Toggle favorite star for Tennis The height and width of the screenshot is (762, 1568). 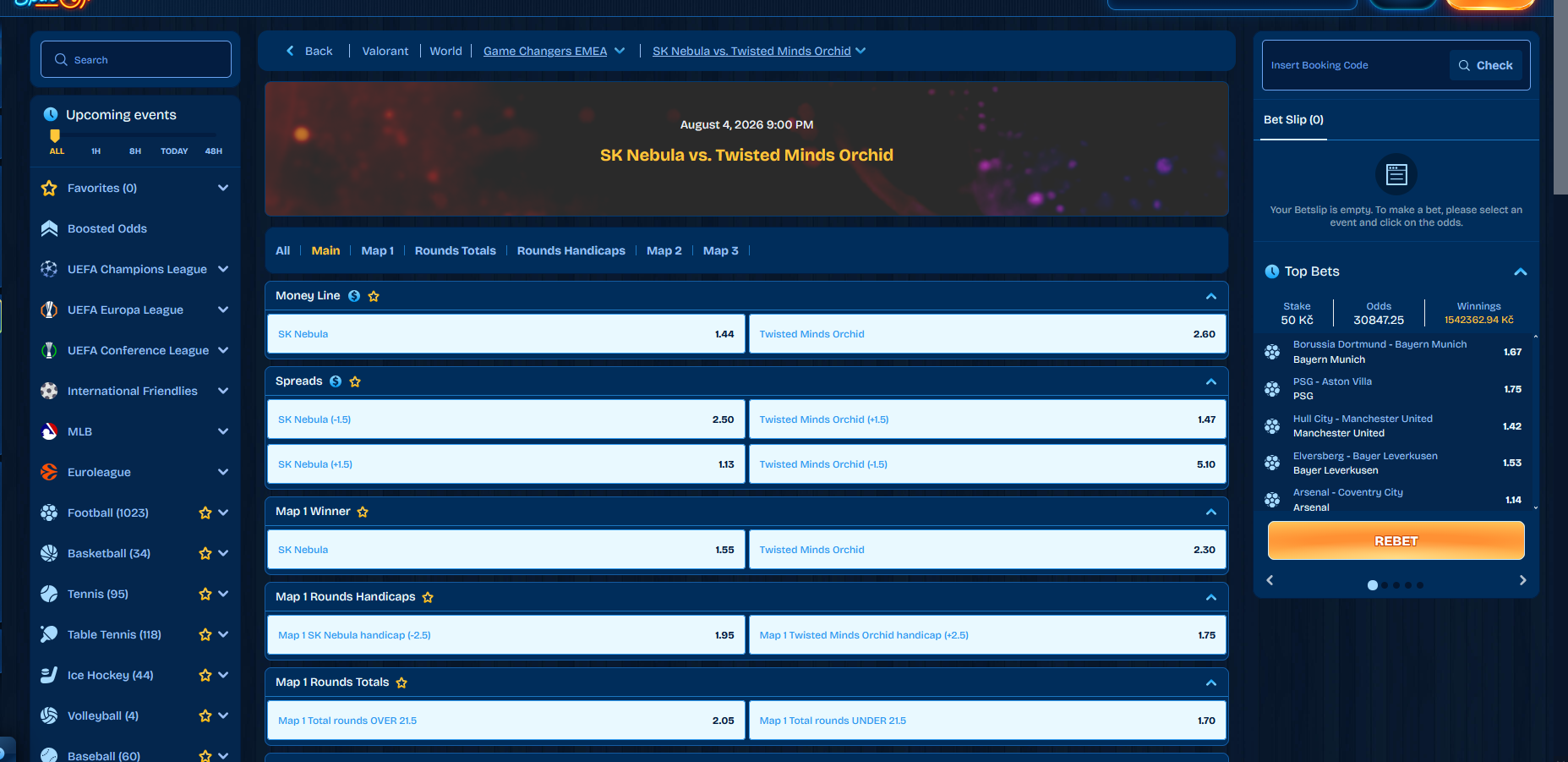coord(205,594)
